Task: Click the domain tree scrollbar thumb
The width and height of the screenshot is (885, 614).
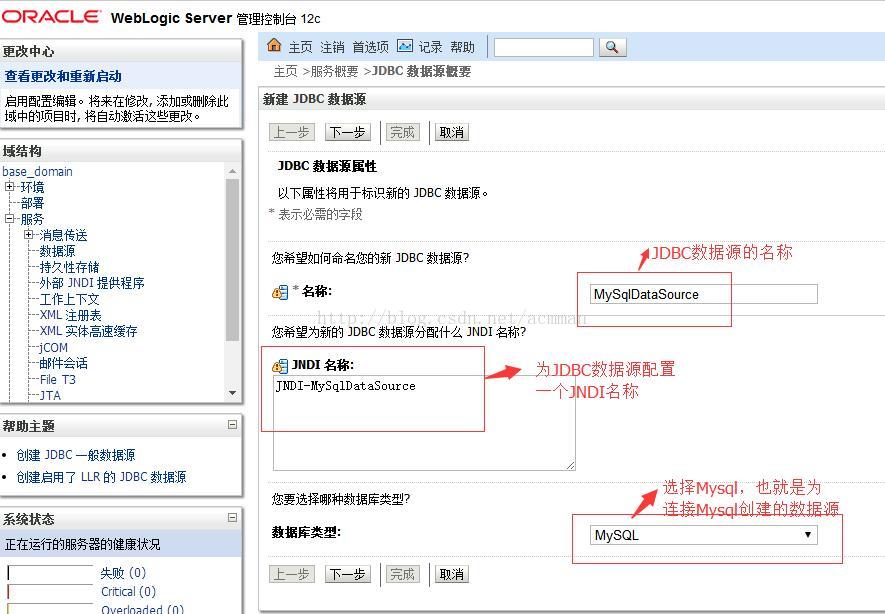Action: pyautogui.click(x=232, y=260)
